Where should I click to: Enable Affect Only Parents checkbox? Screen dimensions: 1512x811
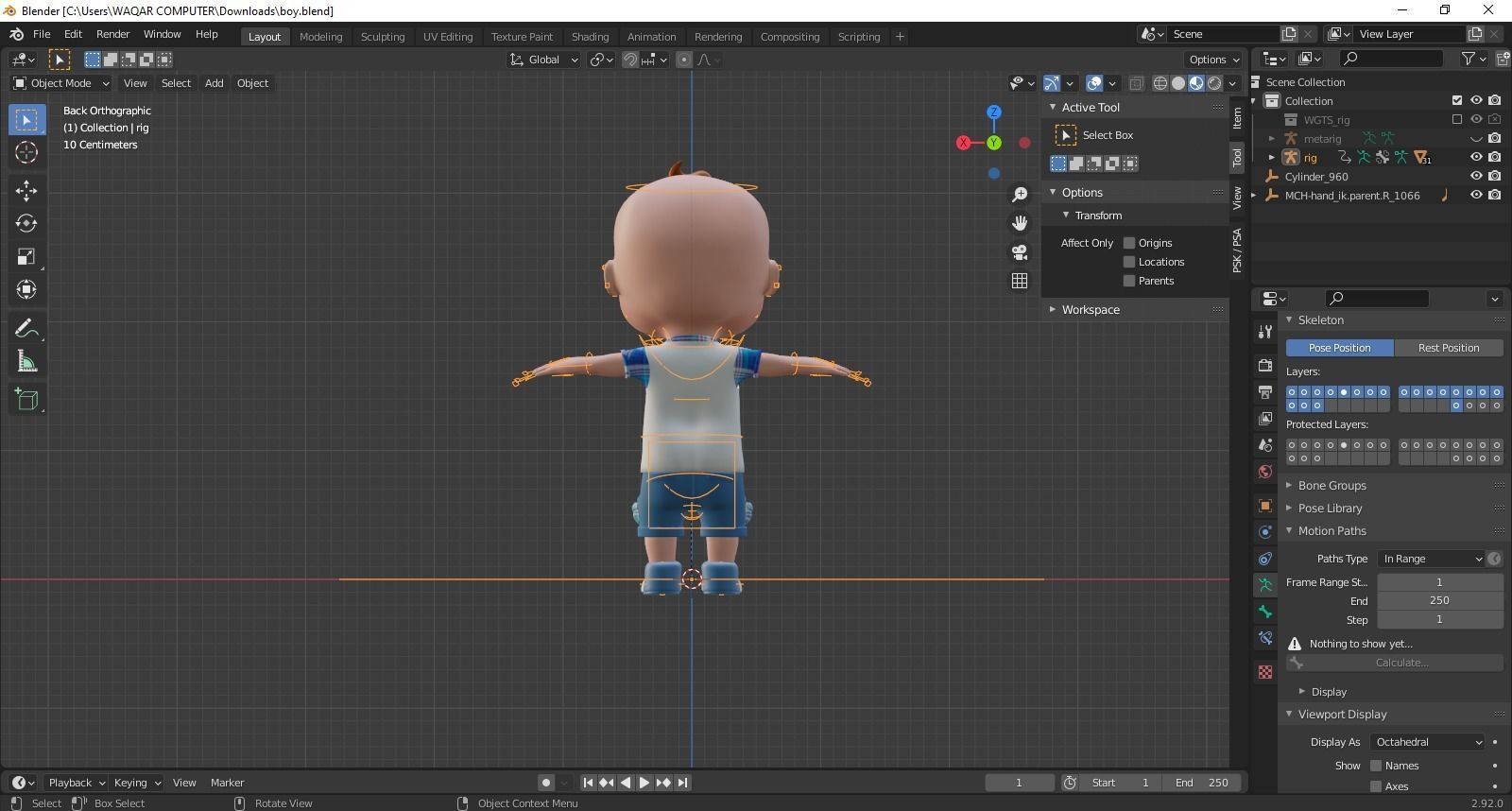1128,281
